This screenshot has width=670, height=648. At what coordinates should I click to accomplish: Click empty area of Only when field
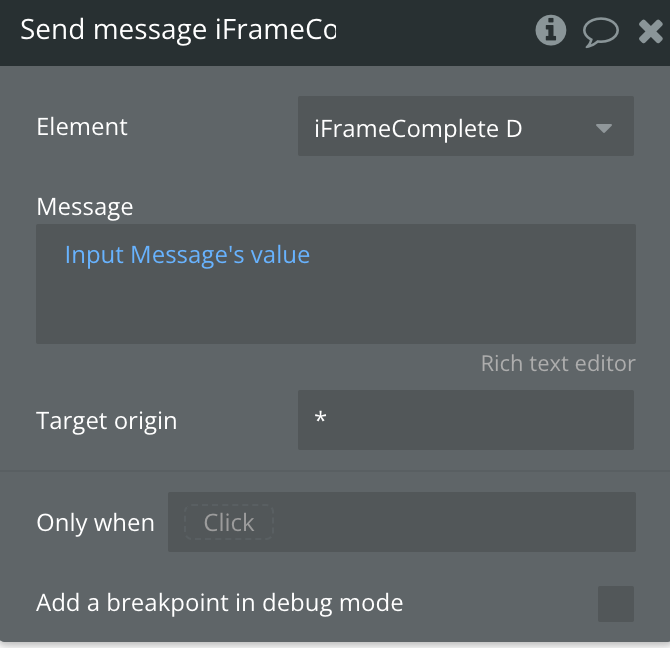click(453, 522)
